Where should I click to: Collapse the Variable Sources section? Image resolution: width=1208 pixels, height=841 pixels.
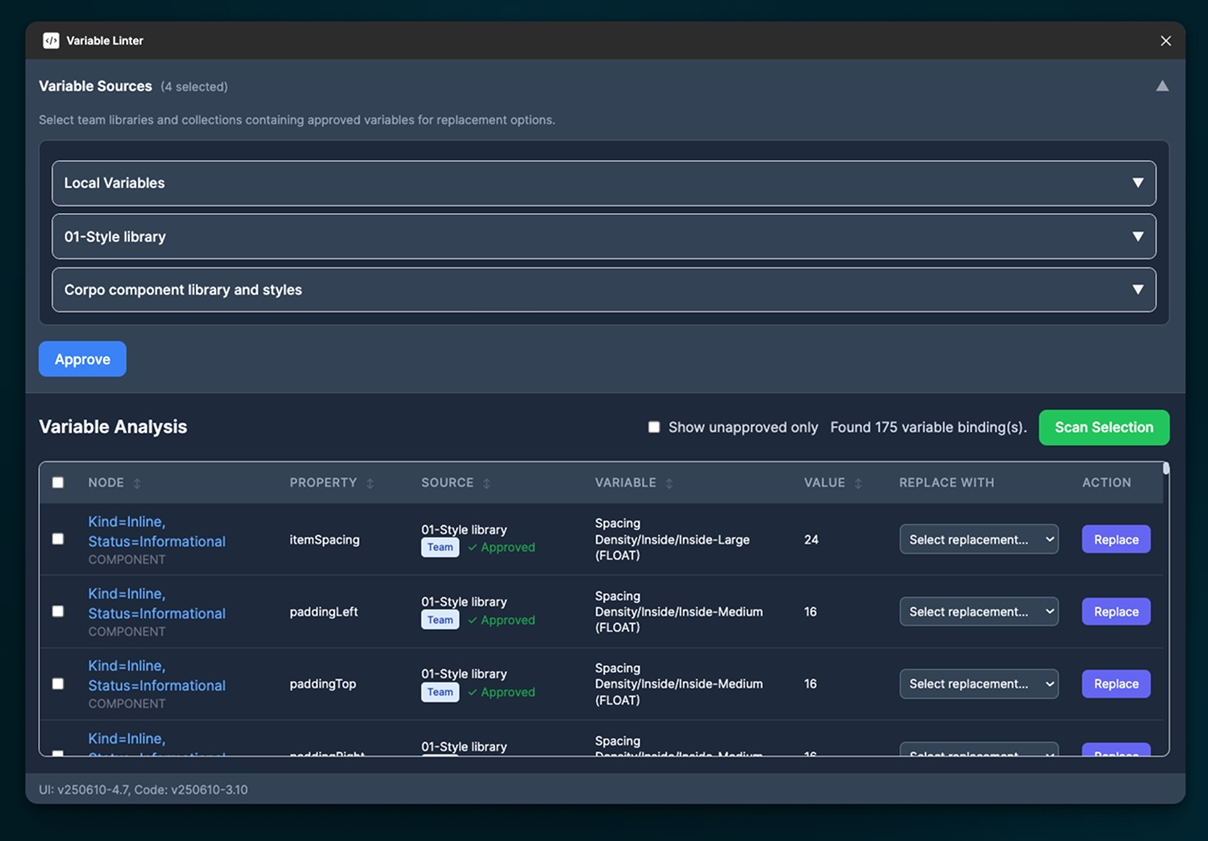tap(1162, 86)
